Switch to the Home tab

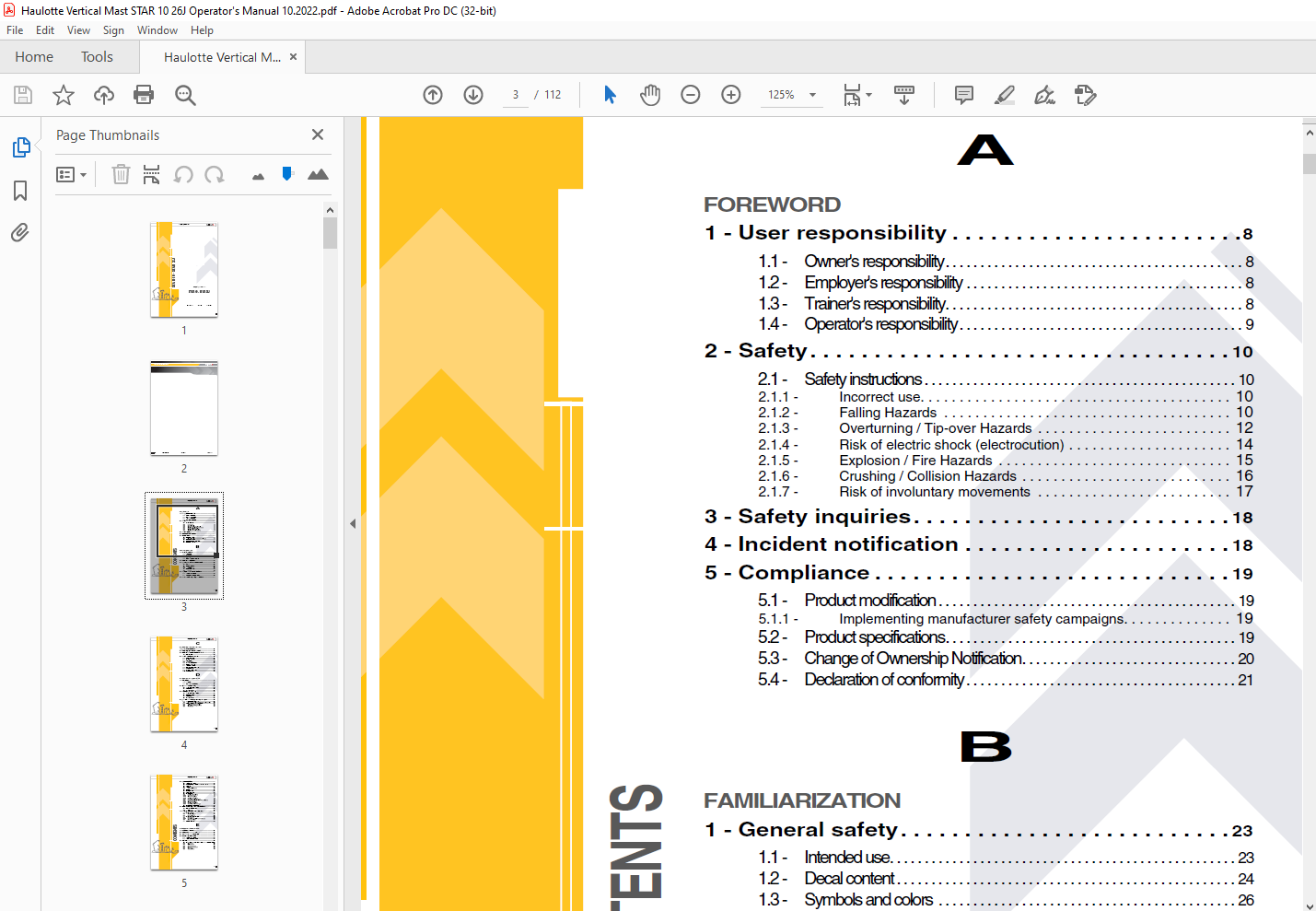34,57
